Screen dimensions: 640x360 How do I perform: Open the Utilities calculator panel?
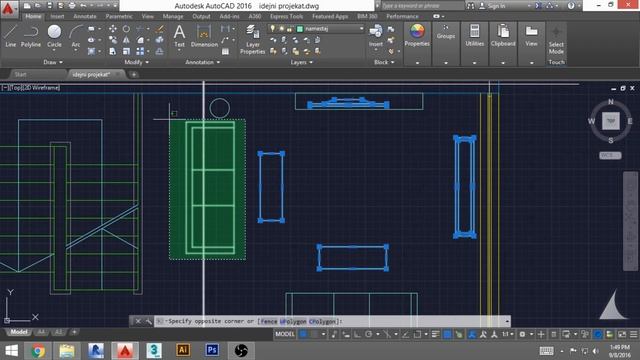coord(474,35)
